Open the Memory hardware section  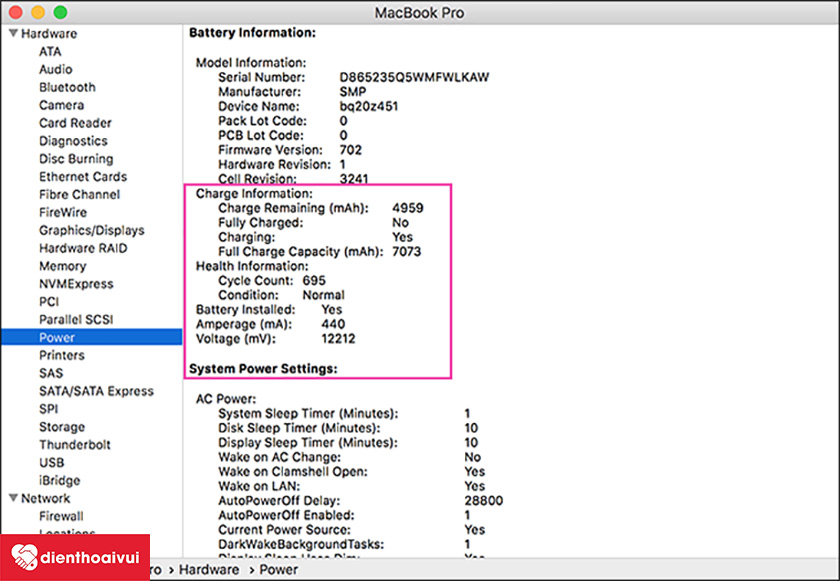click(62, 266)
